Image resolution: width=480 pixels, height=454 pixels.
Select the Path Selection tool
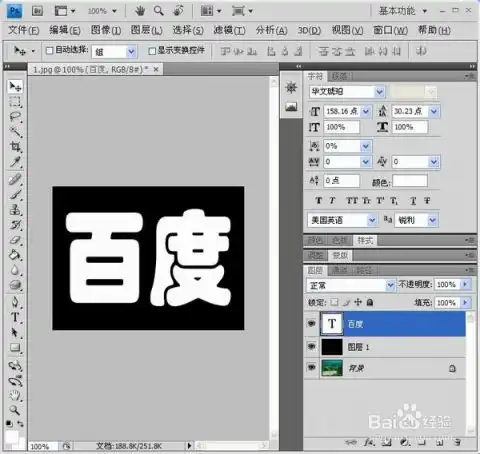[x=15, y=332]
